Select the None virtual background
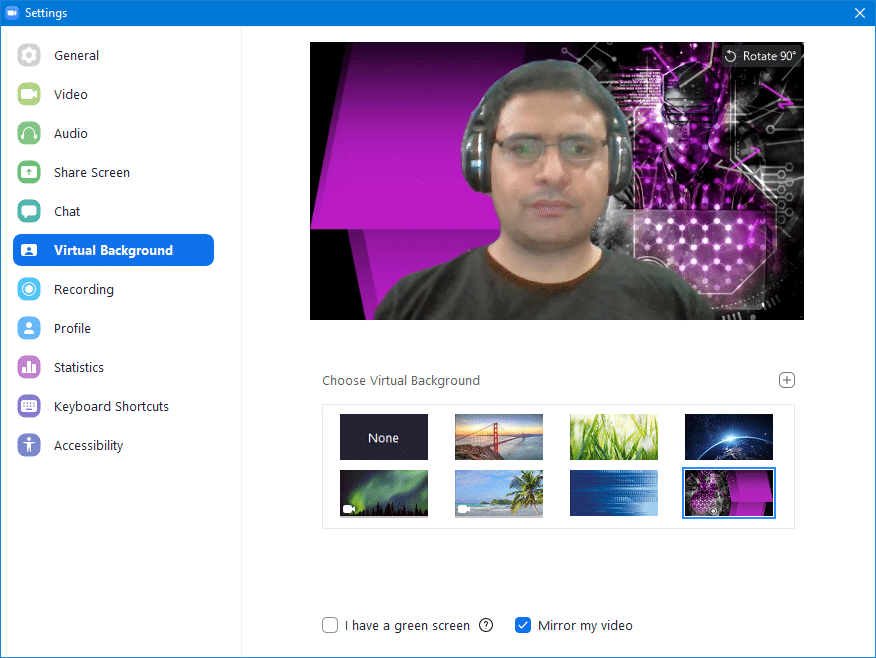The height and width of the screenshot is (658, 876). click(383, 437)
